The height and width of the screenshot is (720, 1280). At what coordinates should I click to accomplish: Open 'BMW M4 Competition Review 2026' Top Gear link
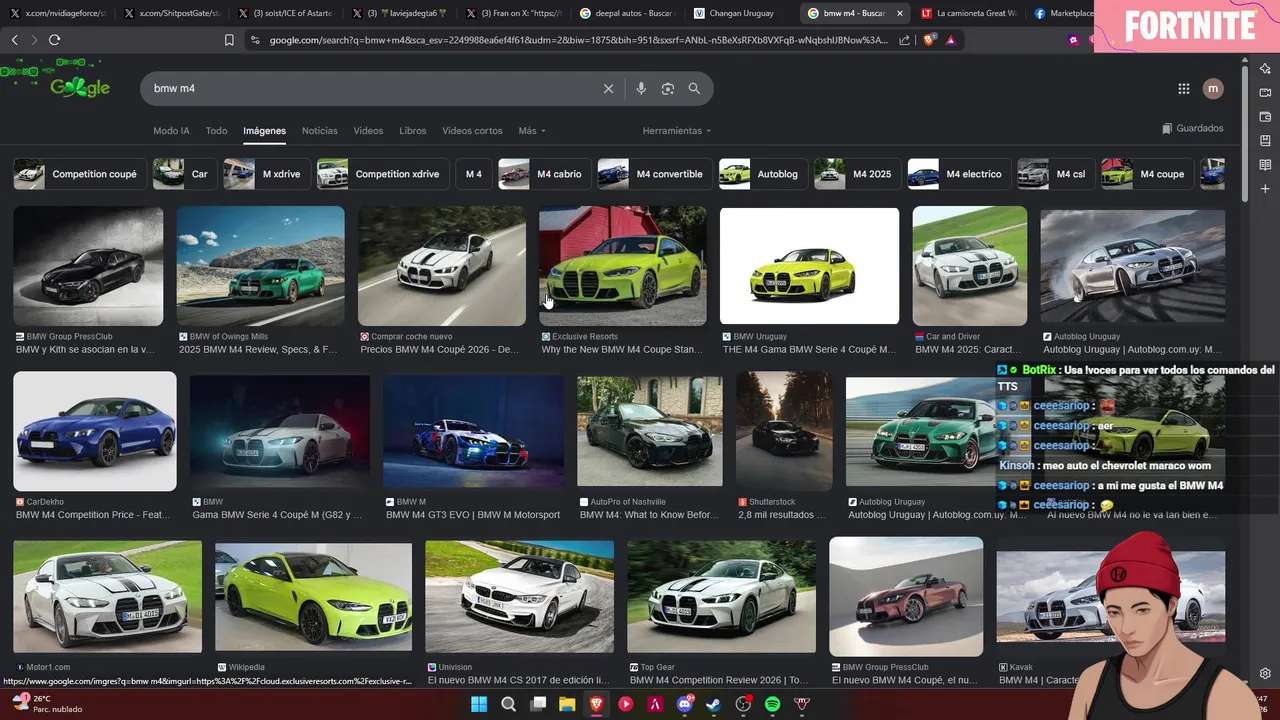pos(718,680)
